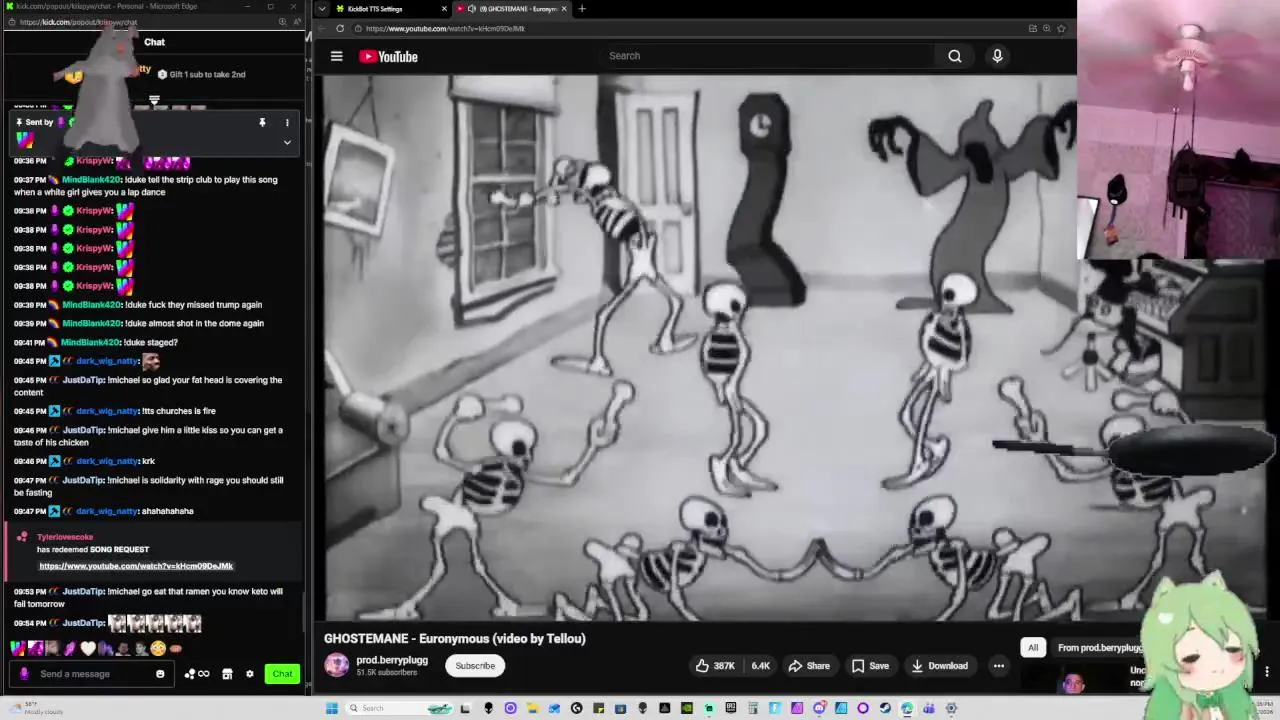Screen dimensions: 1280x720
Task: Bookmark this page with star icon
Action: tap(1061, 29)
